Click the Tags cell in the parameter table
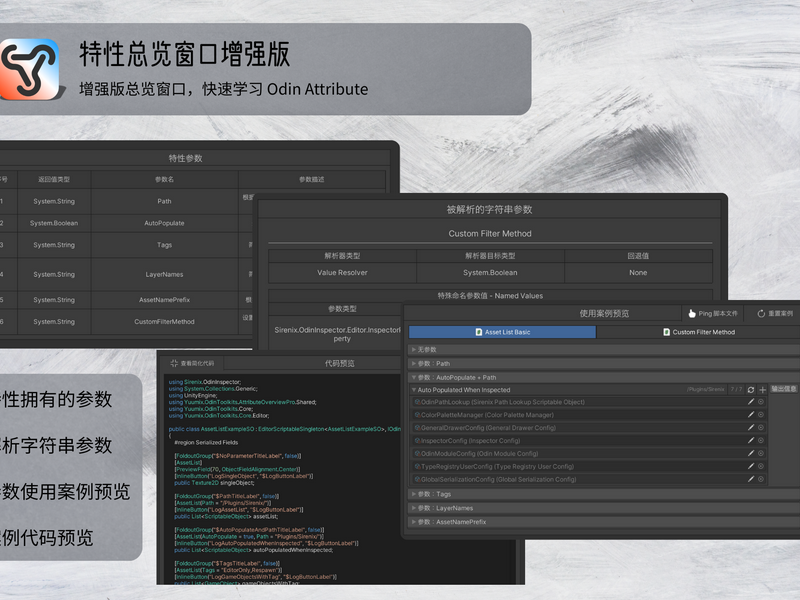800x600 pixels. pos(164,245)
